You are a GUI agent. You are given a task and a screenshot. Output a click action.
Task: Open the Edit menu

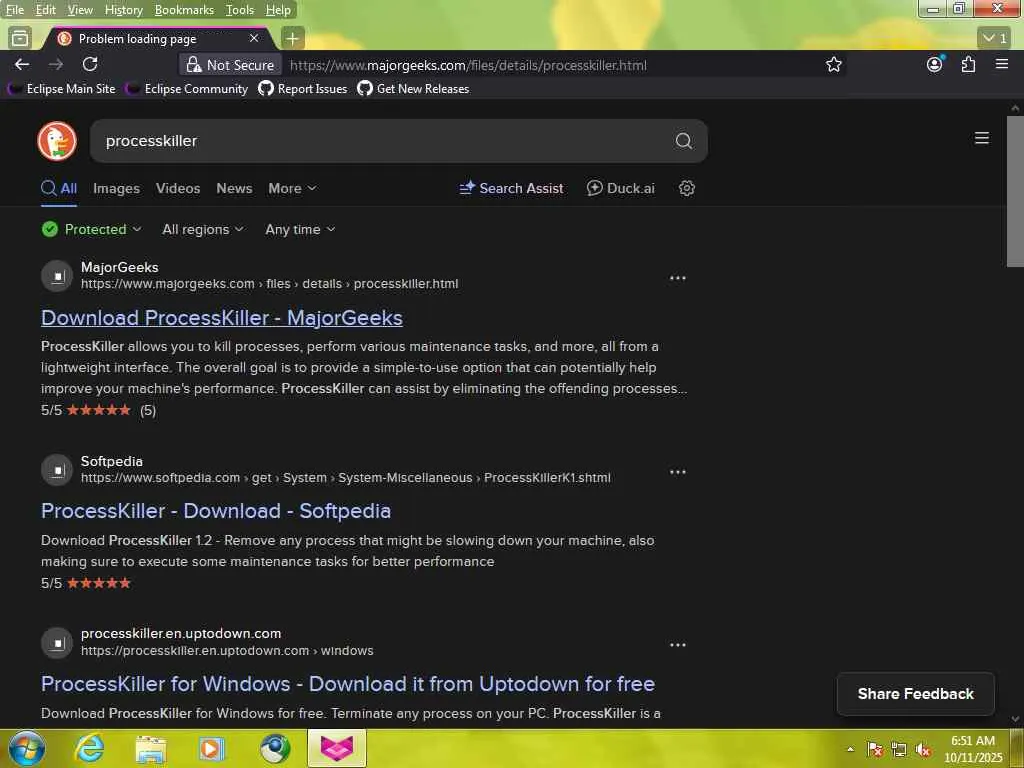click(45, 10)
